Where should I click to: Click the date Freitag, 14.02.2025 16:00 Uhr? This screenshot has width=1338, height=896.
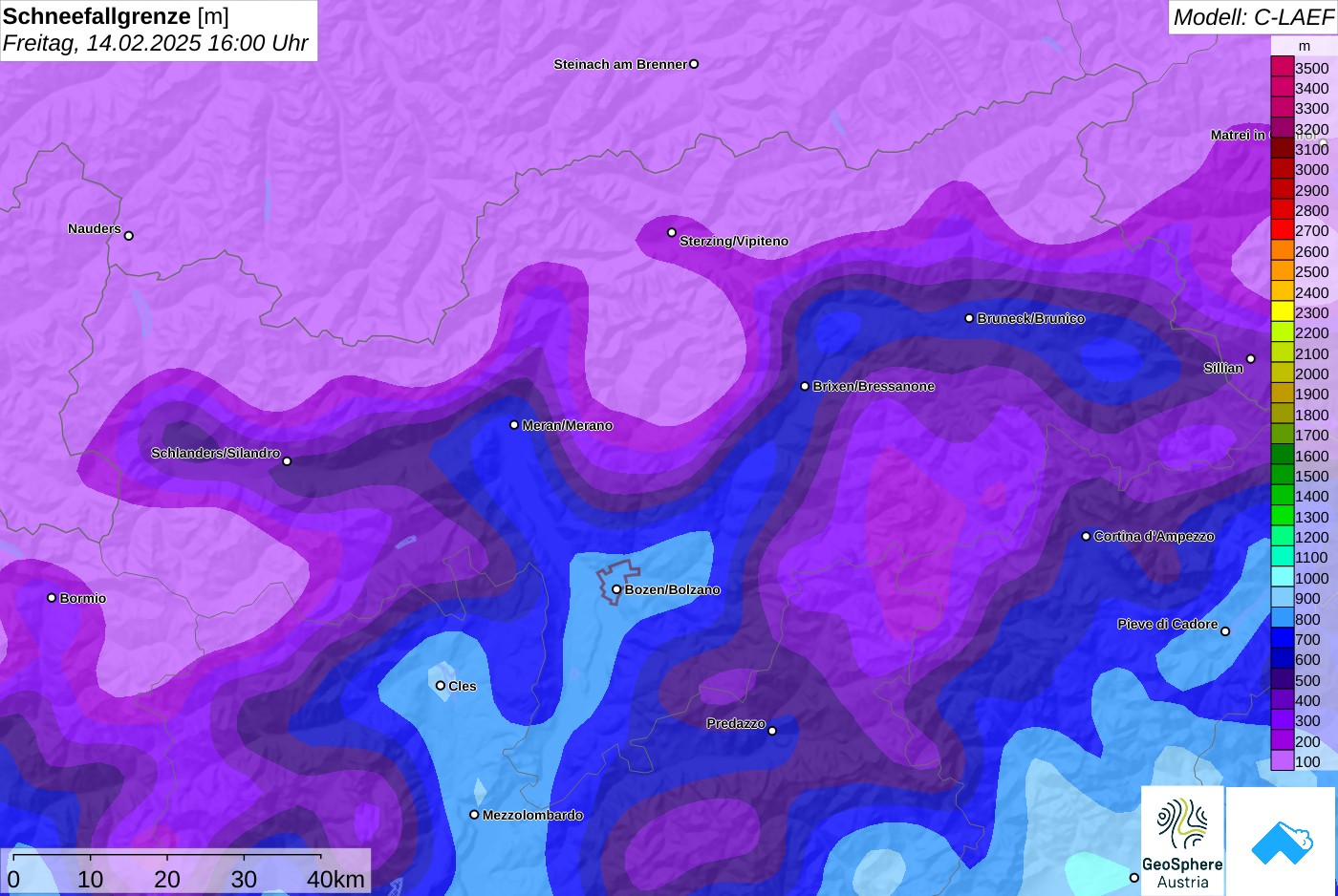click(156, 43)
